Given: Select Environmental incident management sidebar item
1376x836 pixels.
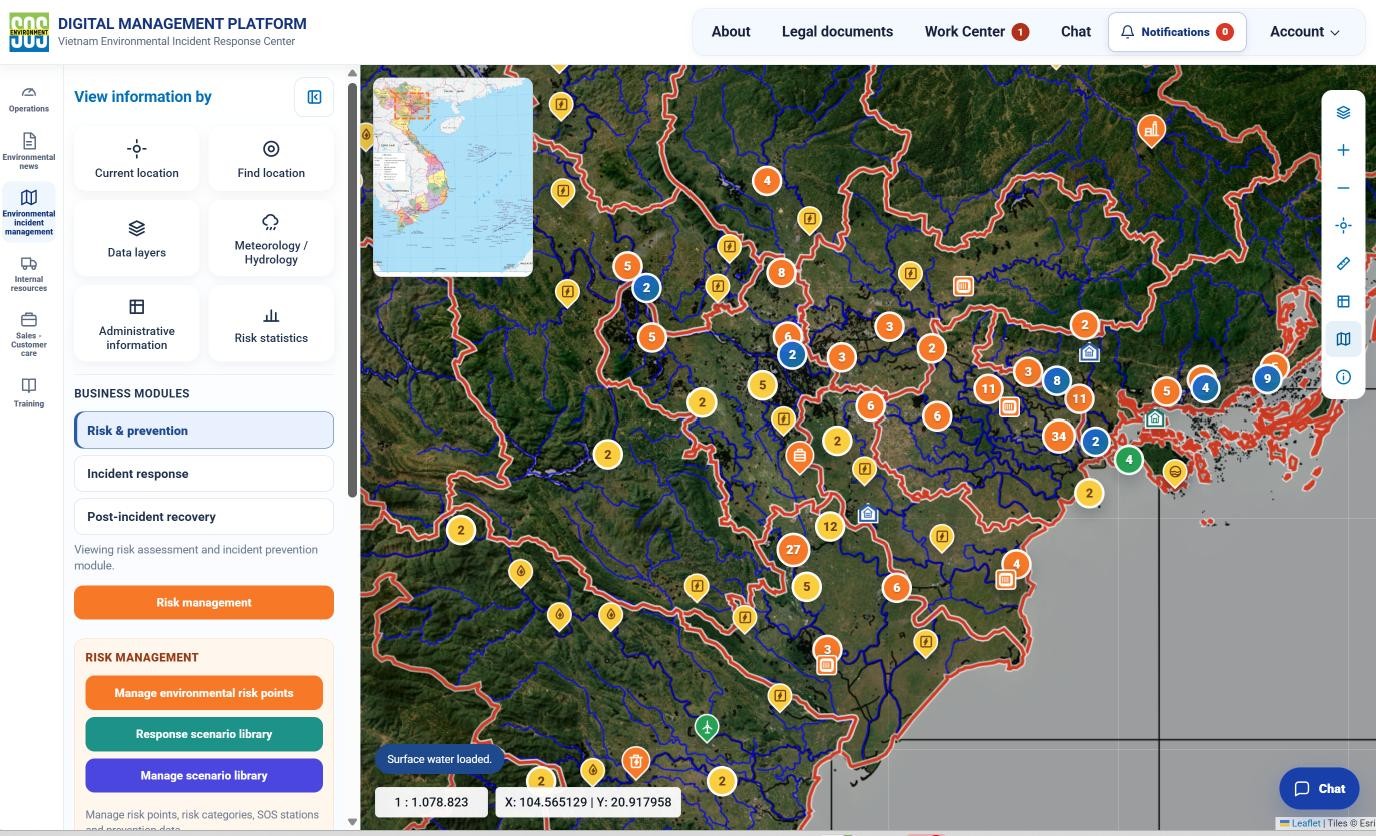Looking at the screenshot, I should (29, 212).
